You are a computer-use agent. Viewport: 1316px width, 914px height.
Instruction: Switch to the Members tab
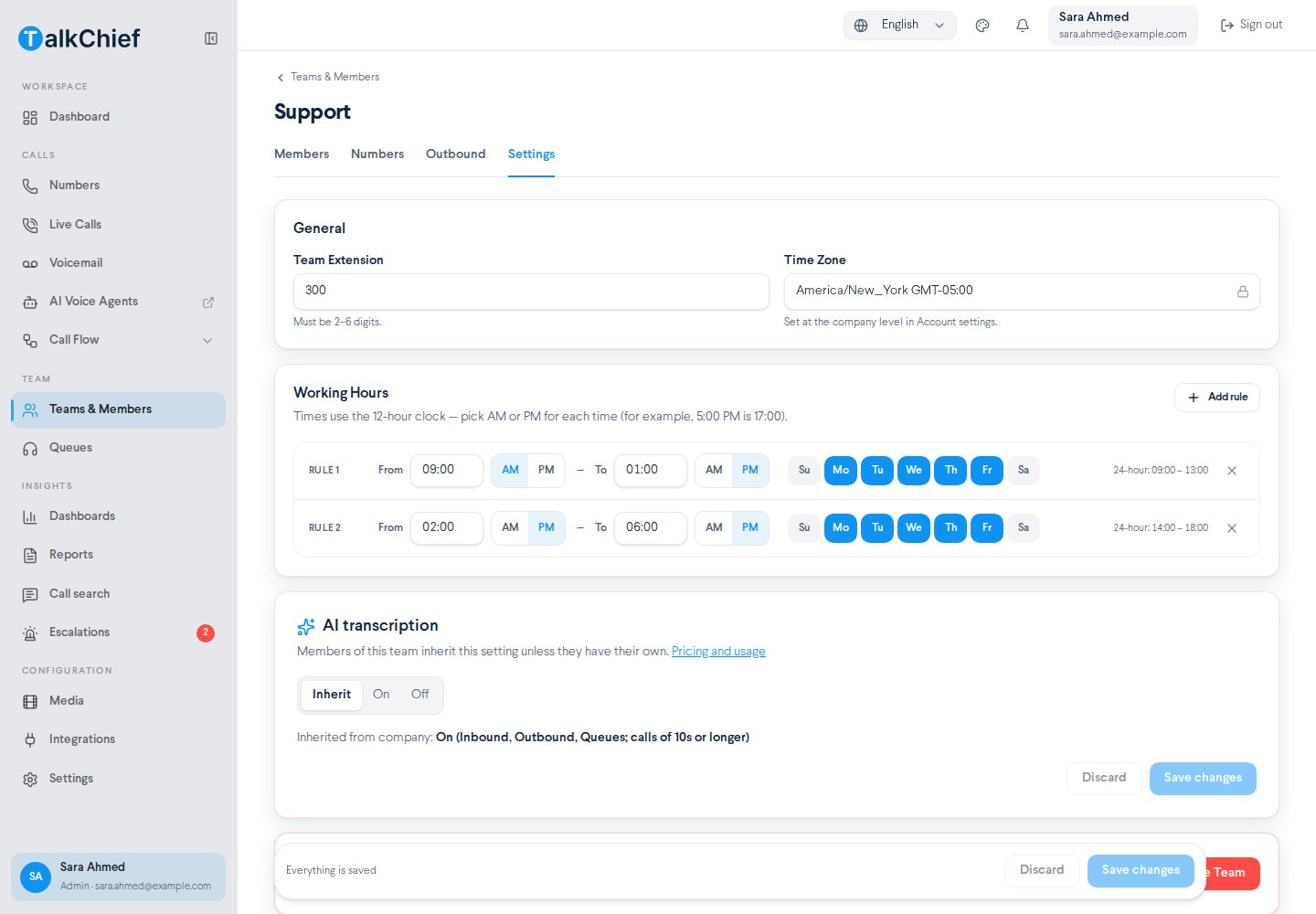click(302, 154)
